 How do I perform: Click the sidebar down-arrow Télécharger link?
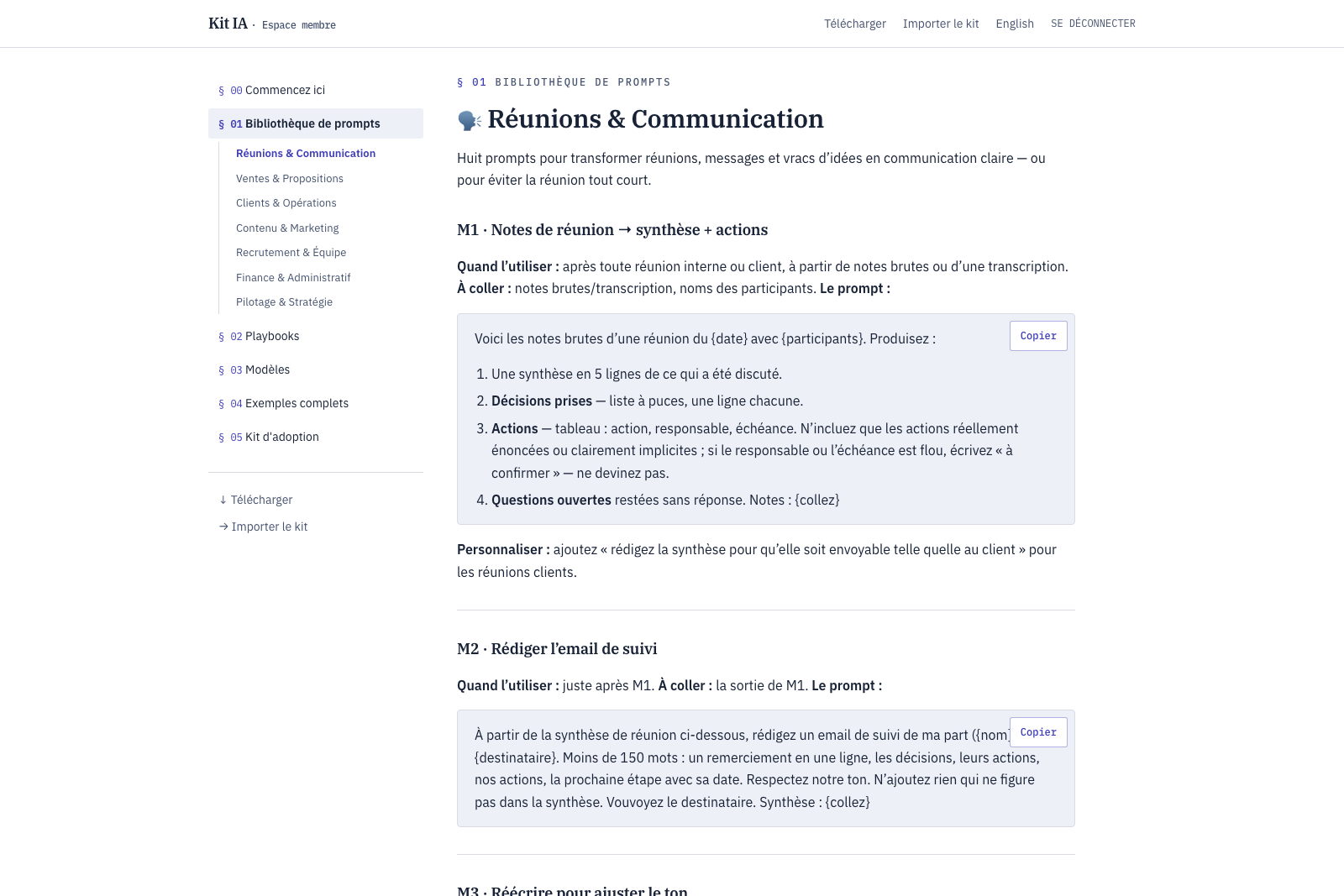click(x=255, y=500)
